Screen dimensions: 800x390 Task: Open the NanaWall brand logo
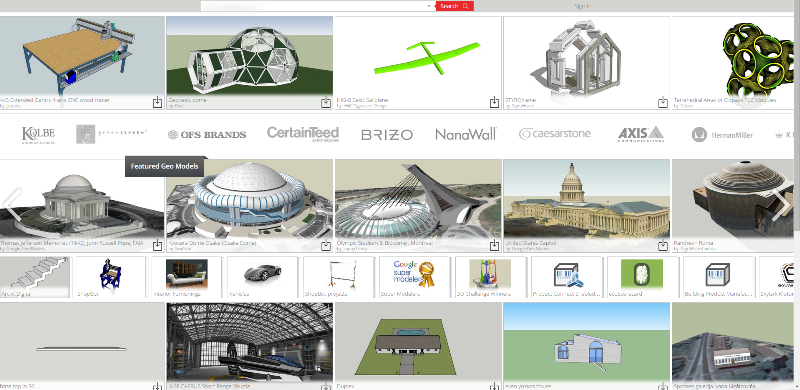click(465, 134)
